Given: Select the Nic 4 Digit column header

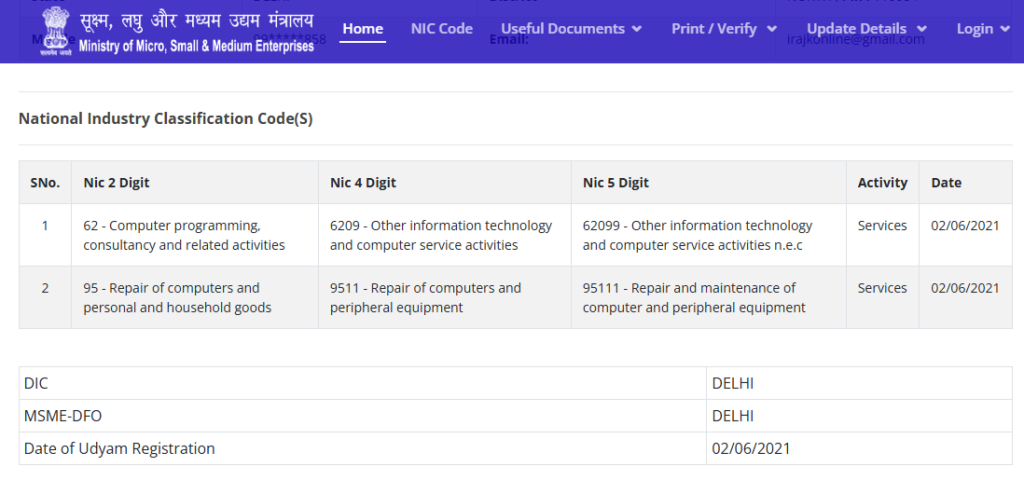Looking at the screenshot, I should (363, 183).
